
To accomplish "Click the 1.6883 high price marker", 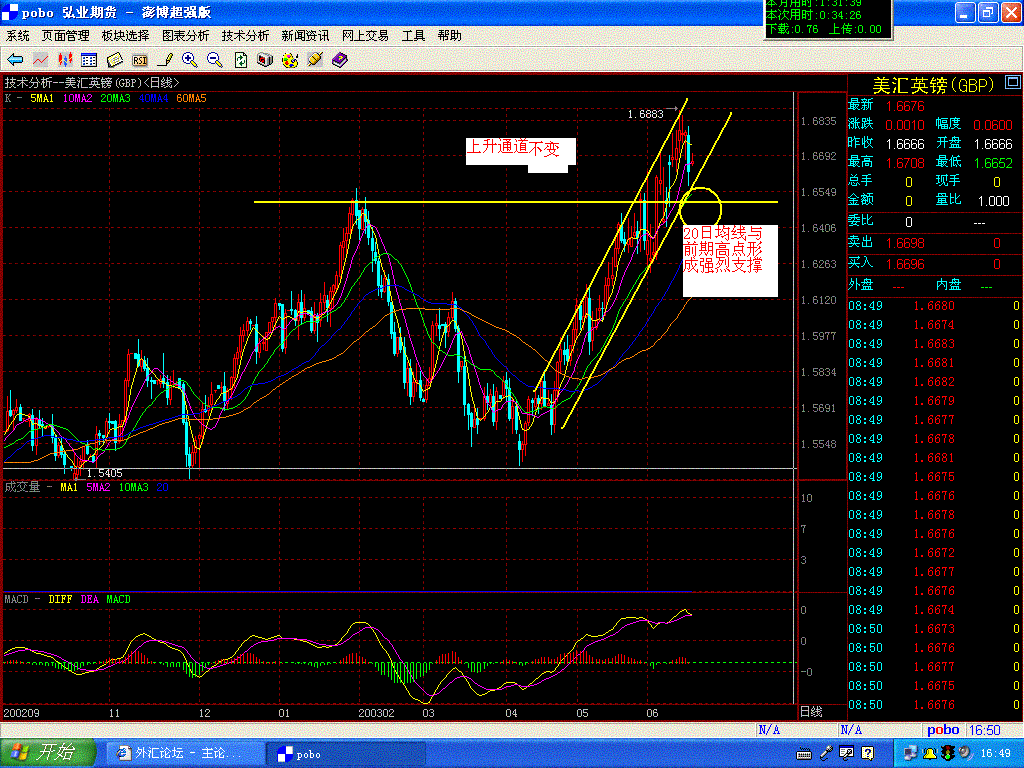I will click(645, 114).
